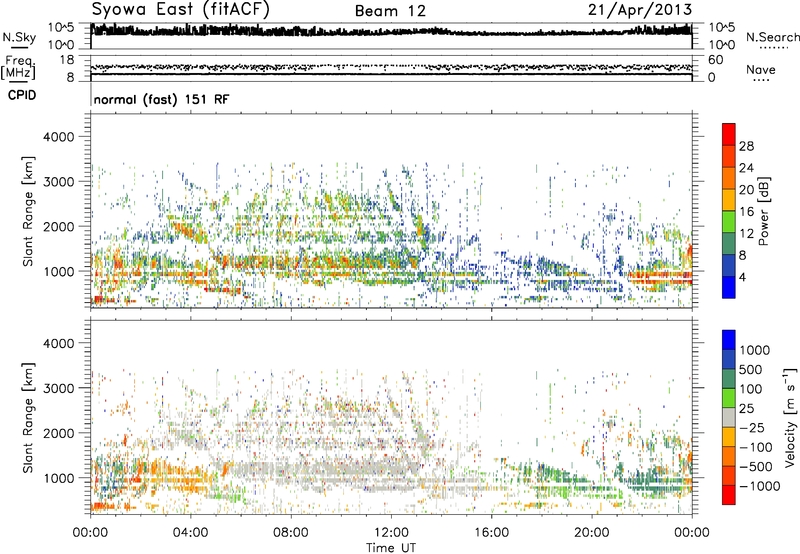Click the '-1000' velocity colorbar tick
This screenshot has height=554, width=800.
point(759,486)
